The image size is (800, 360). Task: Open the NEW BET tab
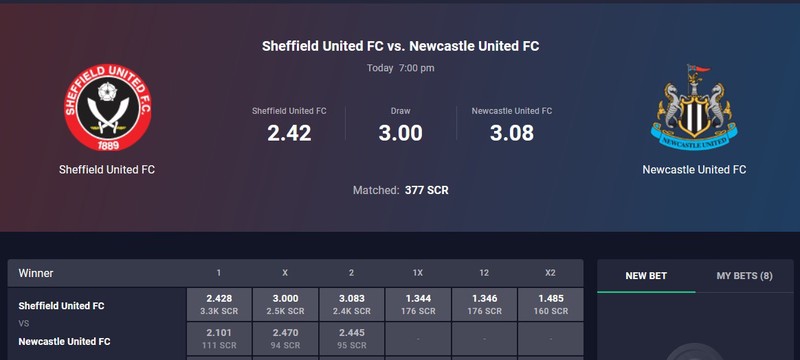(x=646, y=276)
